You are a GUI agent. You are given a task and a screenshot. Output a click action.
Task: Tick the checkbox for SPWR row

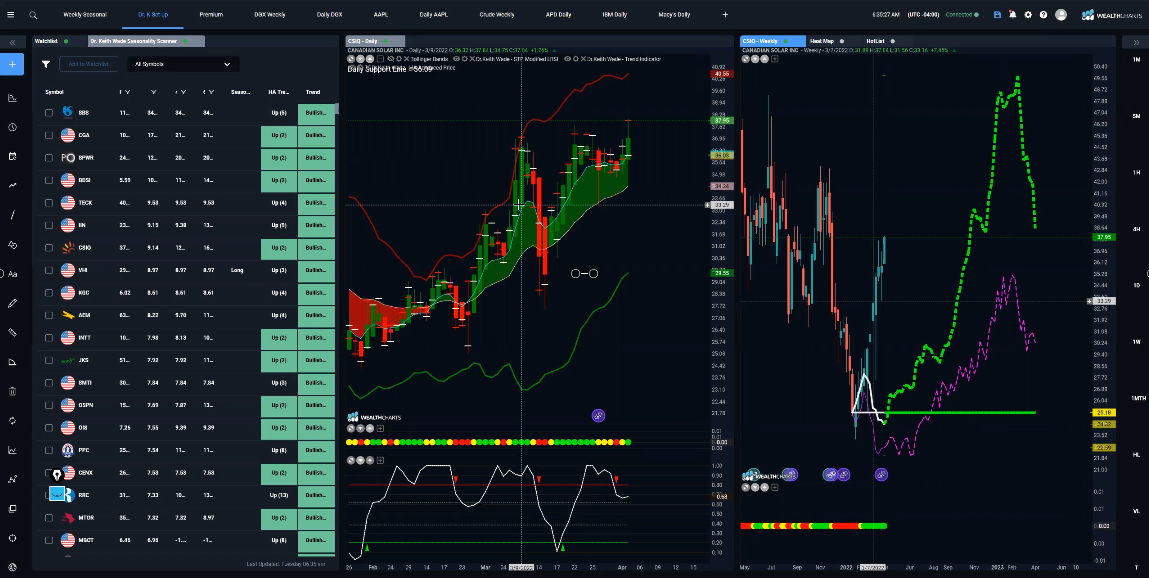[49, 158]
